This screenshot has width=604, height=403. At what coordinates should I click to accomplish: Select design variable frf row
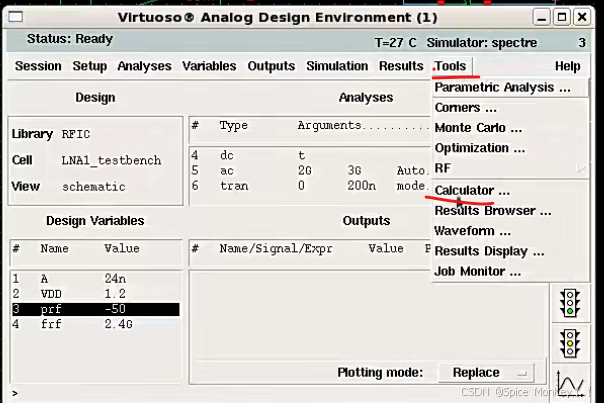(96, 324)
